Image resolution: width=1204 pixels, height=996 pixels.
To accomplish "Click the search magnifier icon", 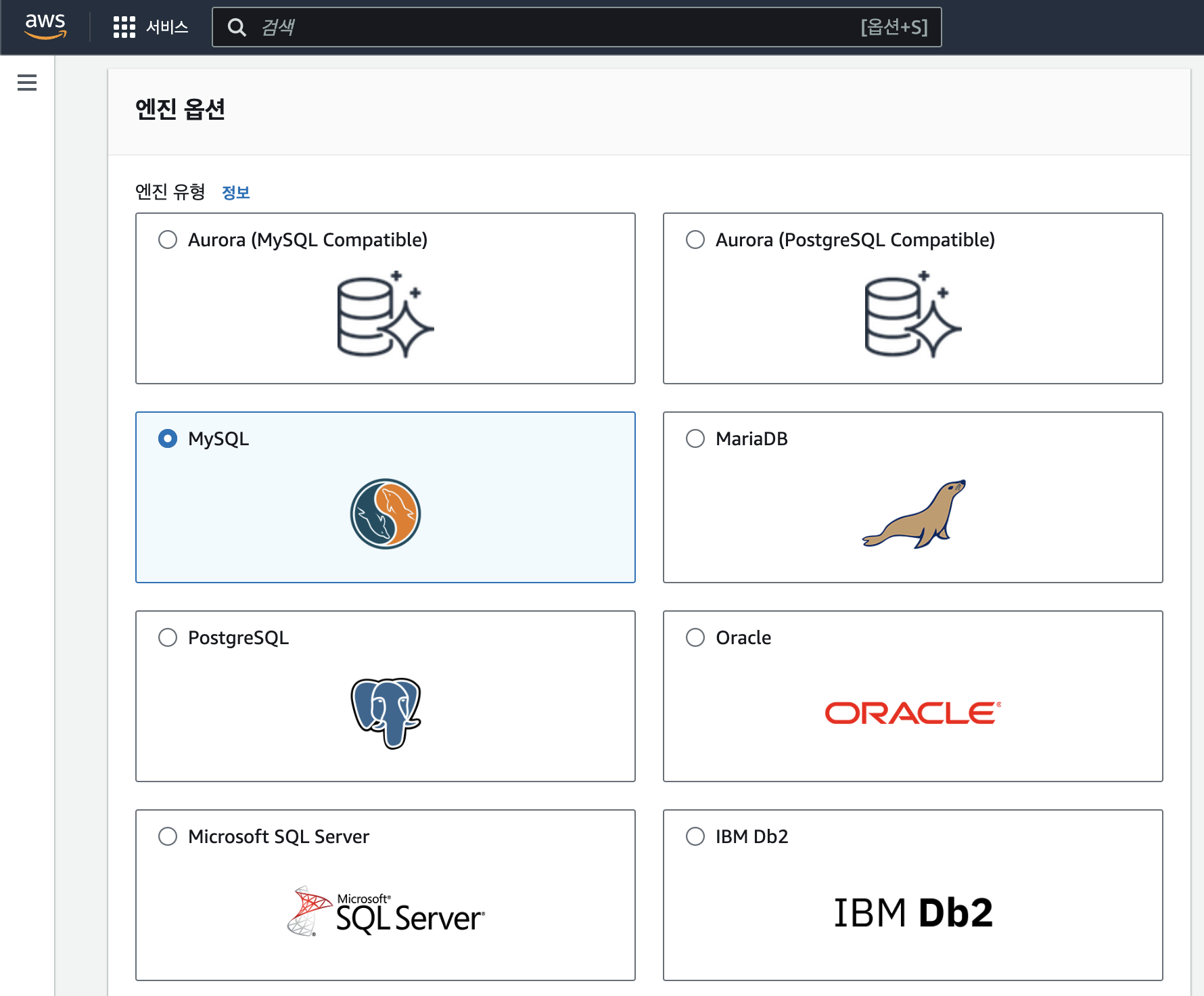I will click(x=237, y=27).
